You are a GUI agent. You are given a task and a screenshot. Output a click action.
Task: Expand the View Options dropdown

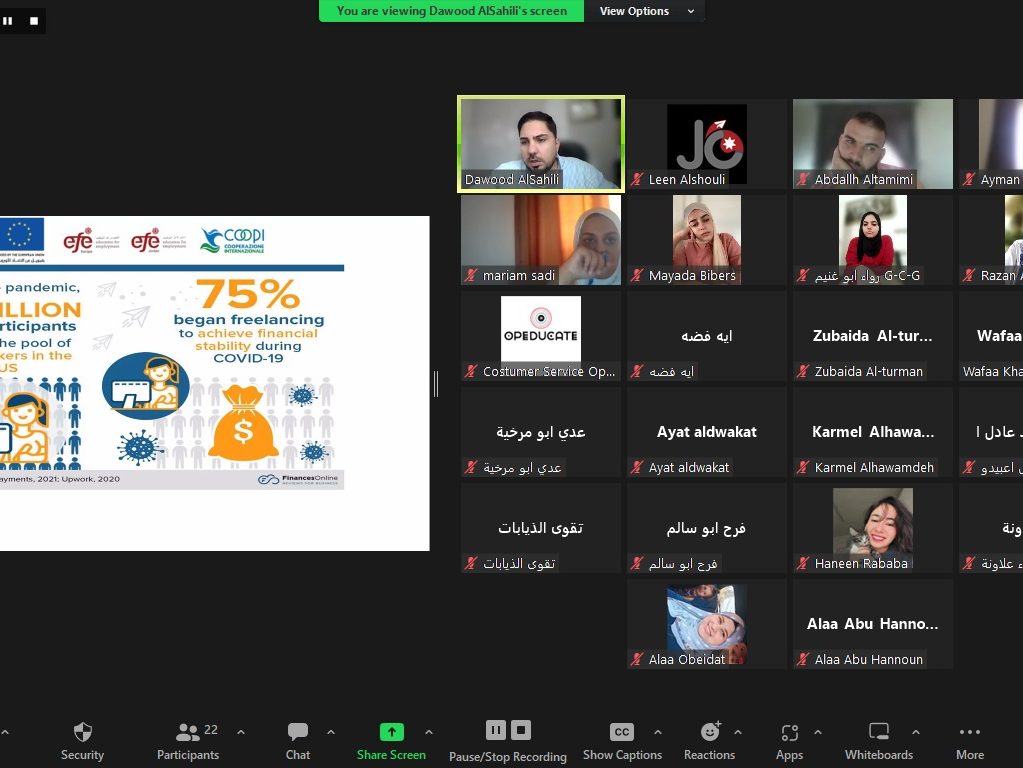[647, 11]
